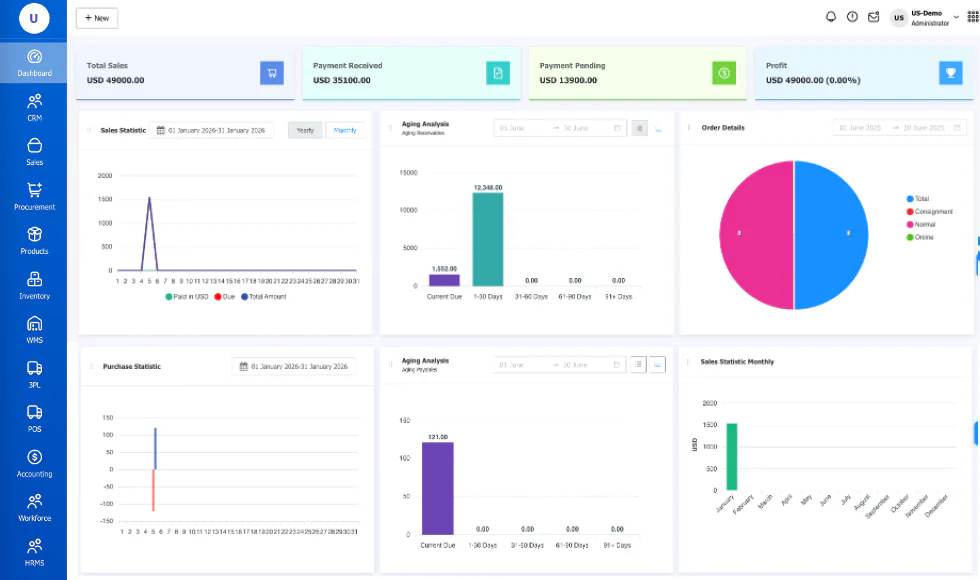Click the Payment Pending dollar icon

click(x=724, y=73)
